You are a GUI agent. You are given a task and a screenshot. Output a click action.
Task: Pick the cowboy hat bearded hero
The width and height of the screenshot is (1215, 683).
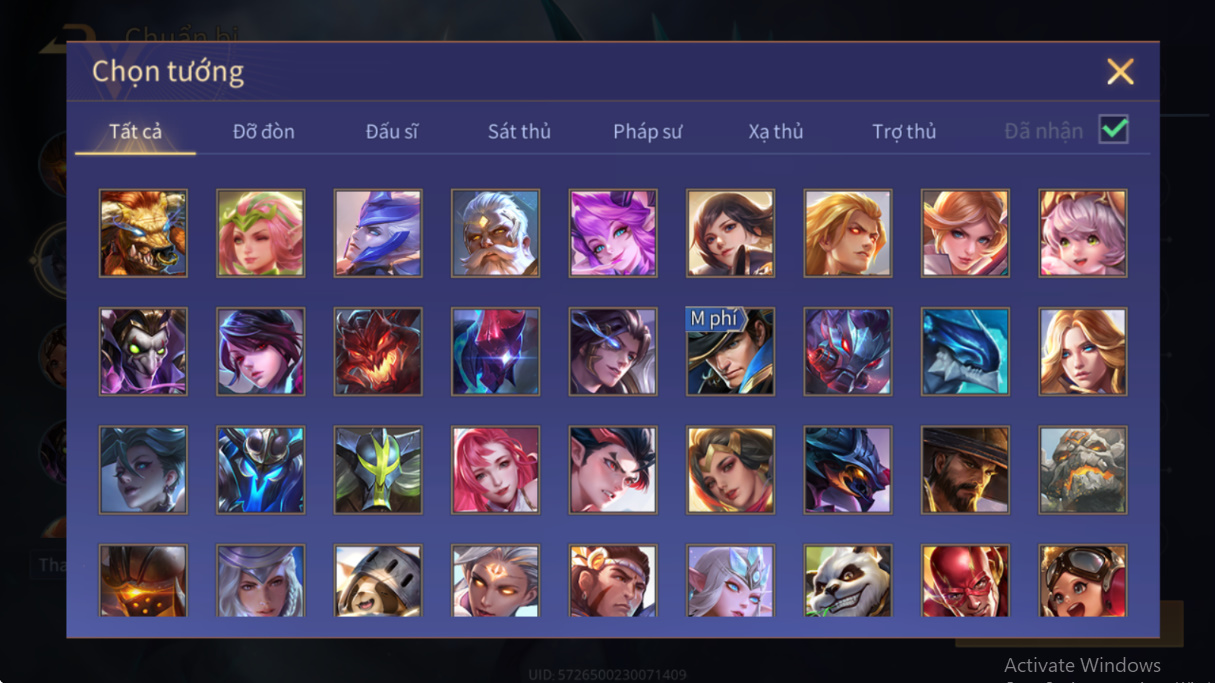pos(965,470)
